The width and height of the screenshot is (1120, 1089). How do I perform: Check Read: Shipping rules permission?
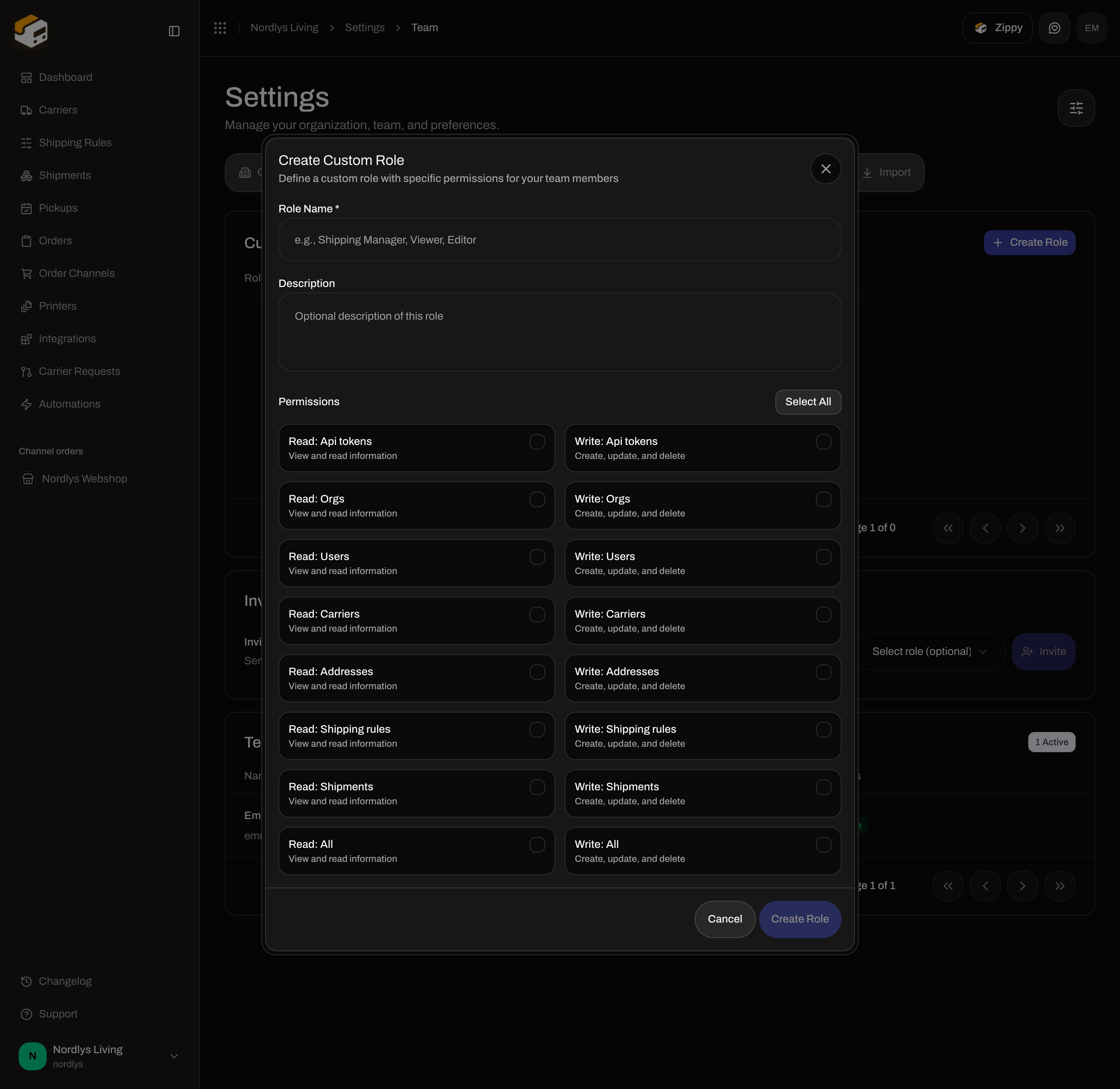537,730
